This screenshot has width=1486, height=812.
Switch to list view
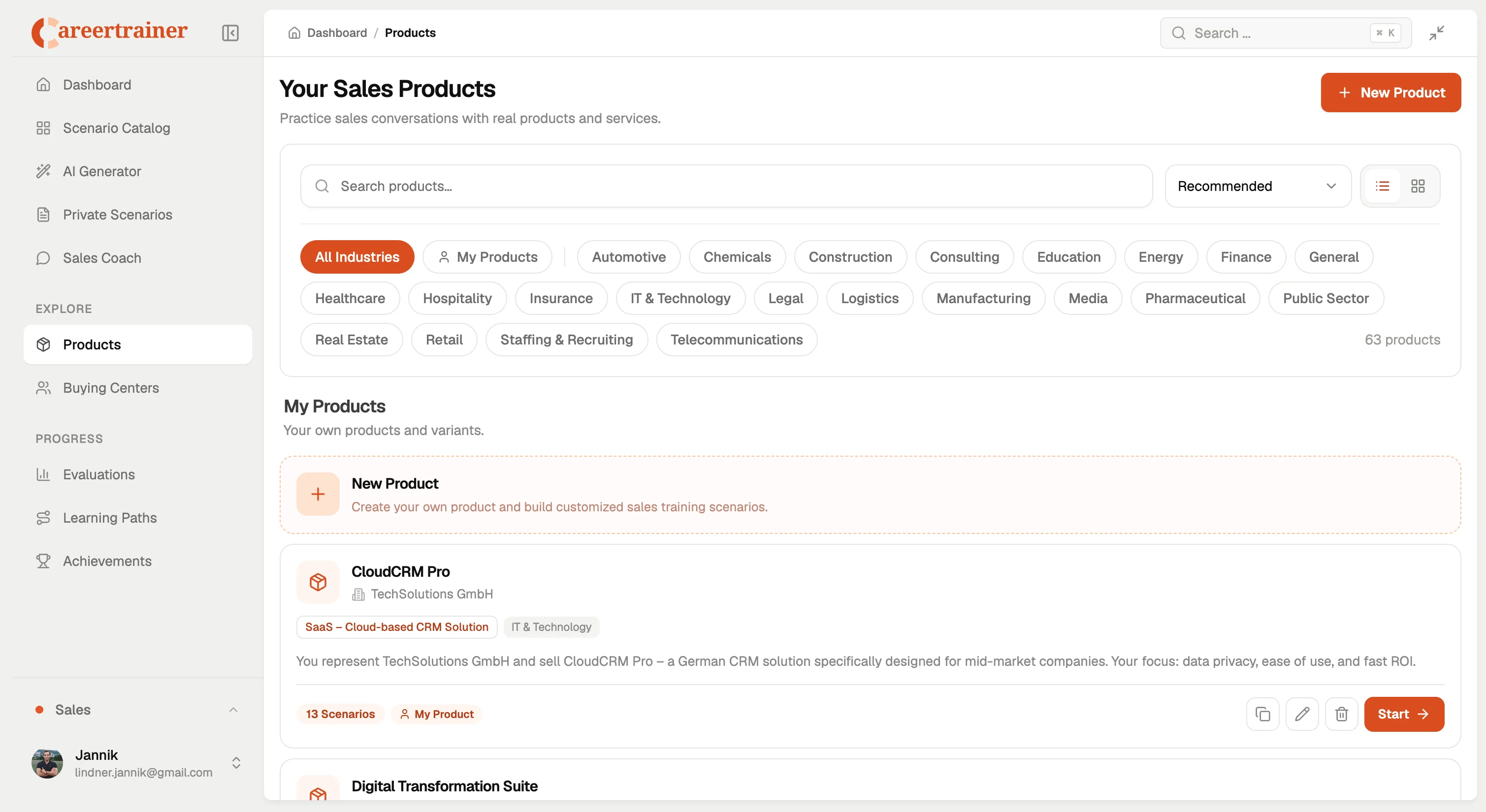[1382, 187]
